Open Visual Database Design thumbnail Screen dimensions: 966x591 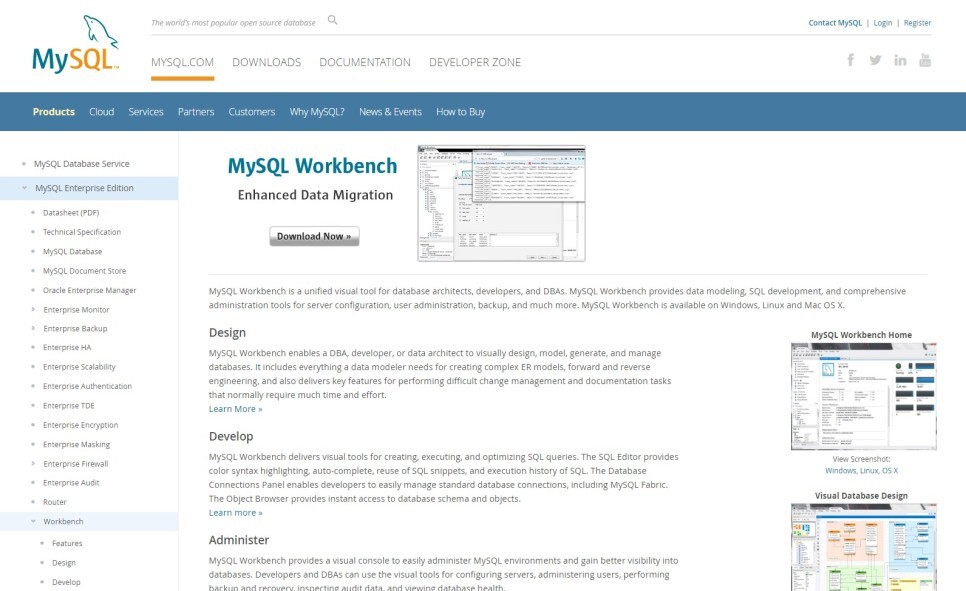(x=863, y=547)
